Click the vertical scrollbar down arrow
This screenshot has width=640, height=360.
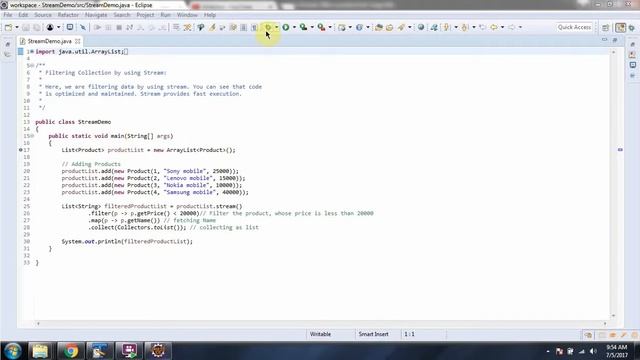click(x=613, y=316)
